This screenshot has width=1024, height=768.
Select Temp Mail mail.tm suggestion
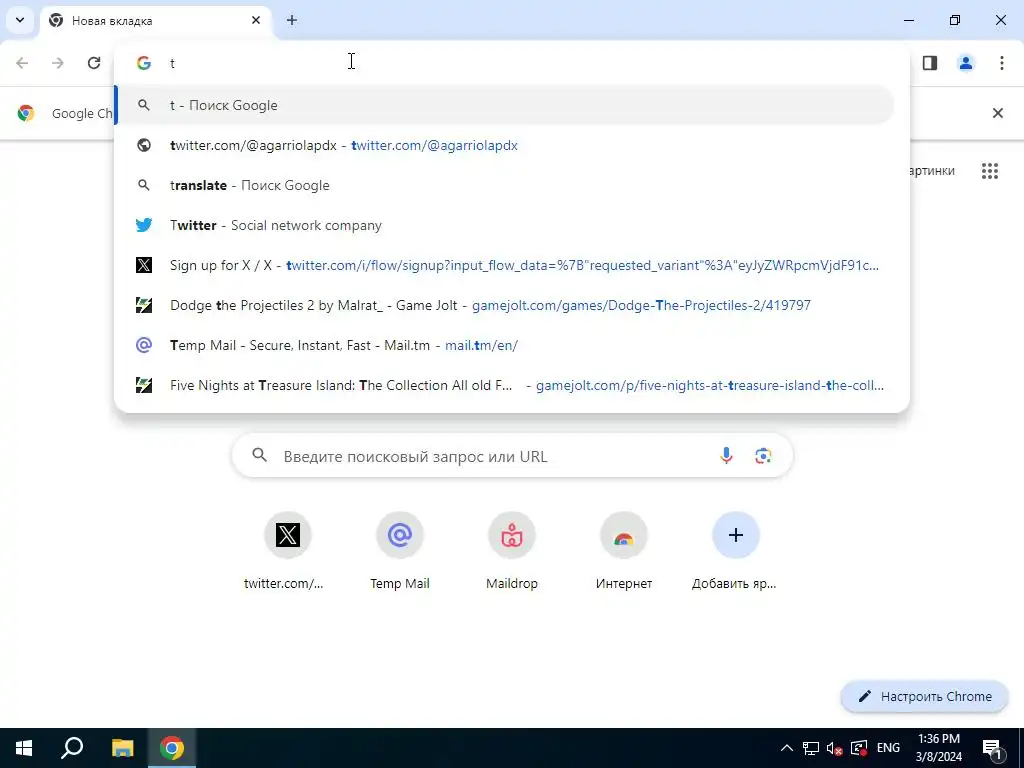tap(505, 345)
